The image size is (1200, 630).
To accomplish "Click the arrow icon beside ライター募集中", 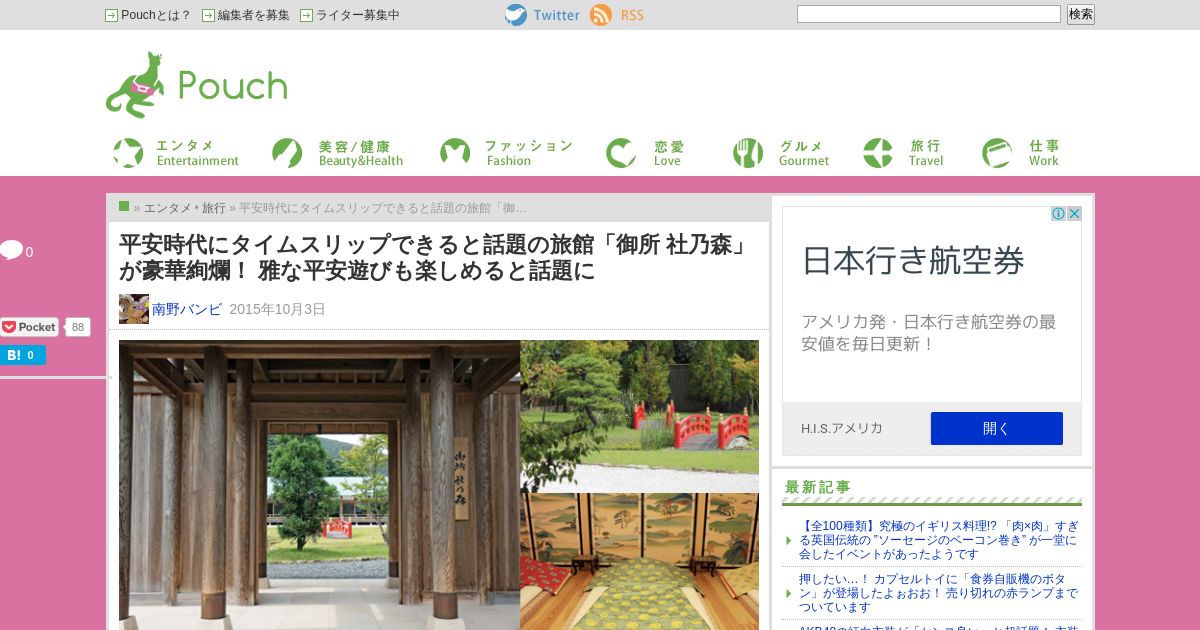I will (x=306, y=15).
